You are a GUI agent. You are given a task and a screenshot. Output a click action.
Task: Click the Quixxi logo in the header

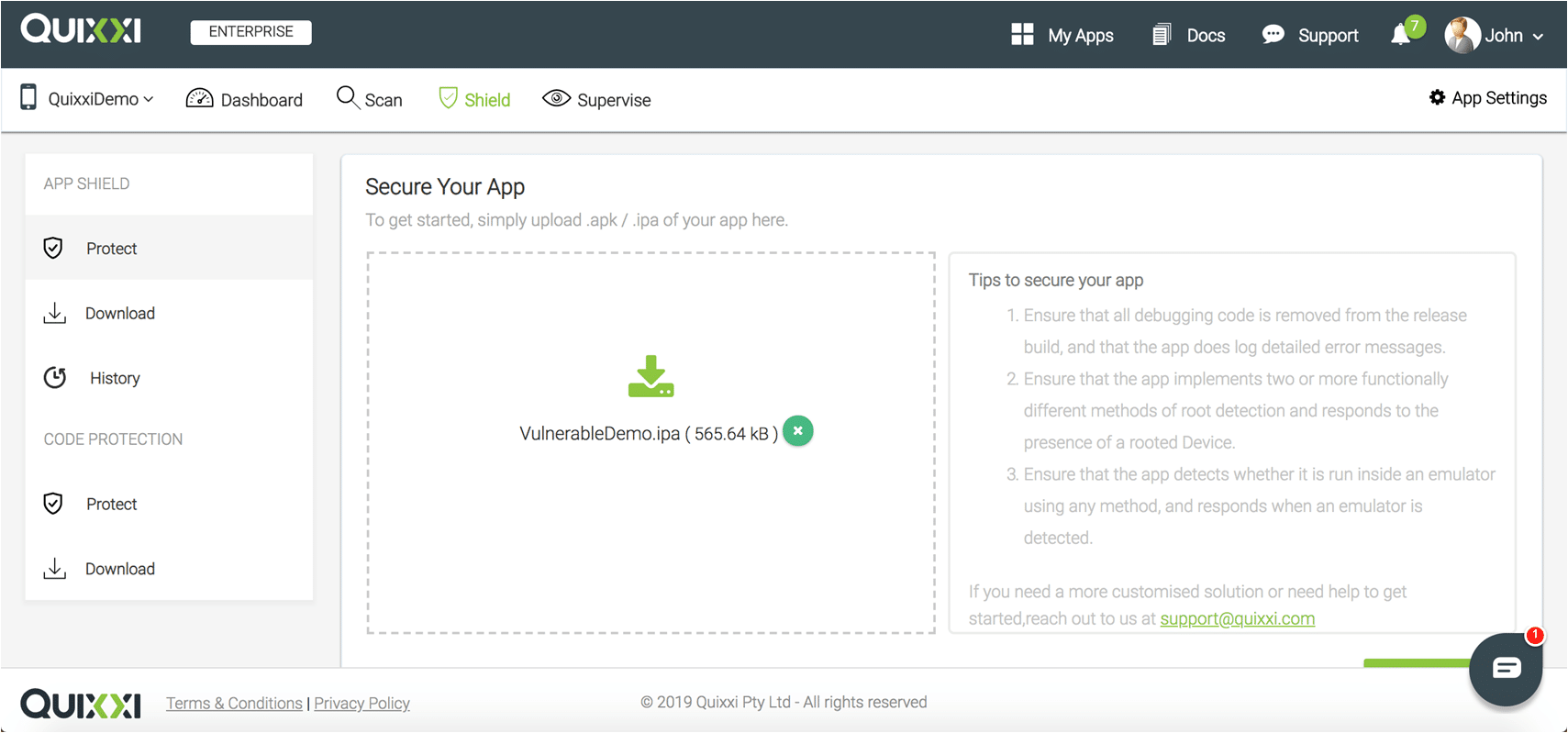(81, 30)
